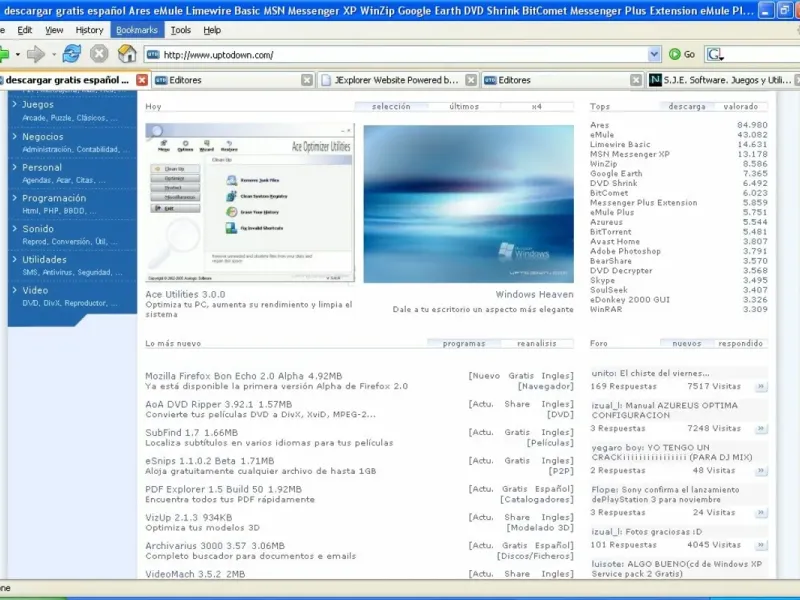Click arrow icon next to 7248 Visitas
The height and width of the screenshot is (600, 800).
point(761,428)
